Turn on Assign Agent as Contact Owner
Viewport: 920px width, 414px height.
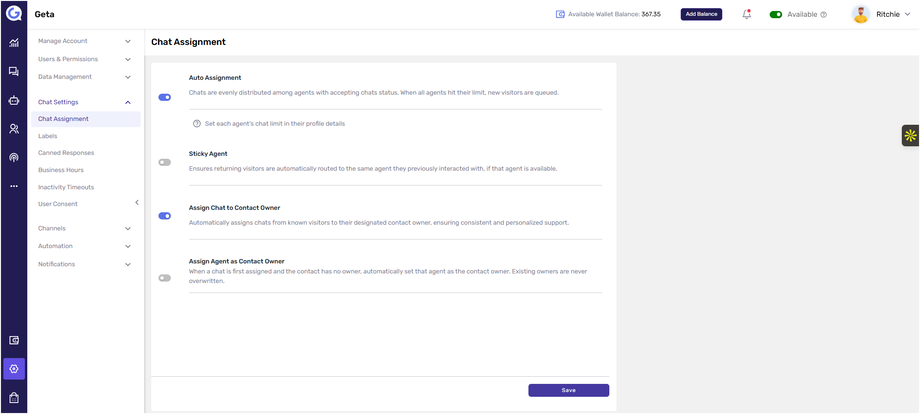[165, 278]
